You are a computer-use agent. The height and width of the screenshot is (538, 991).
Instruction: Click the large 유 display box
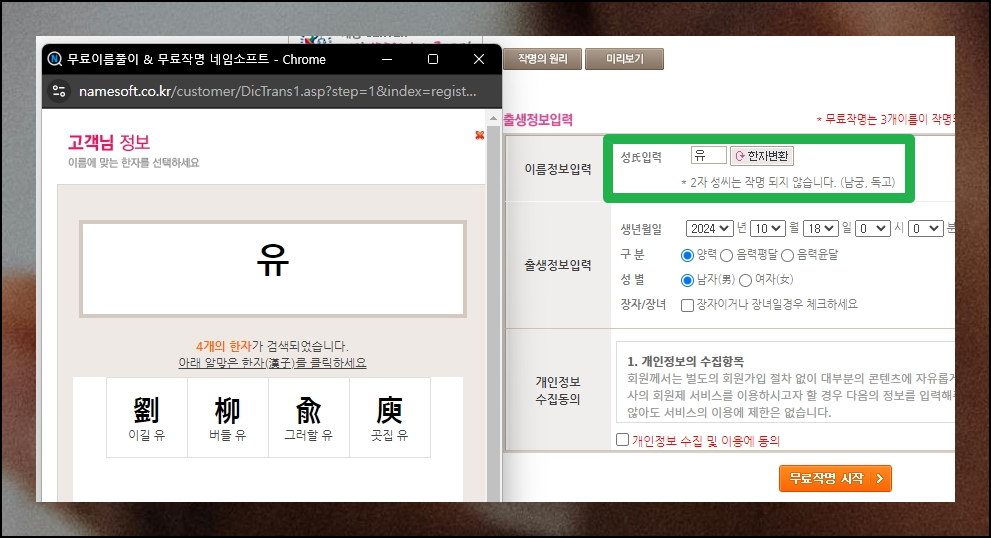click(273, 269)
